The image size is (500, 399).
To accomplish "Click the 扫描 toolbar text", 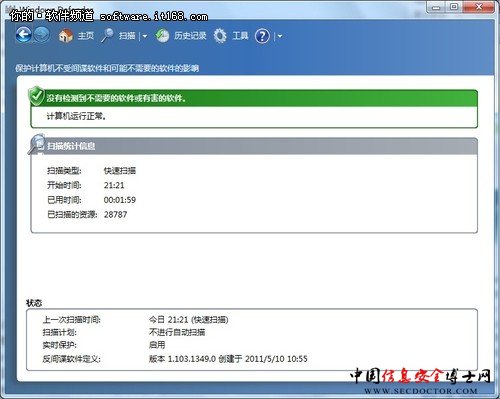I will coord(127,36).
